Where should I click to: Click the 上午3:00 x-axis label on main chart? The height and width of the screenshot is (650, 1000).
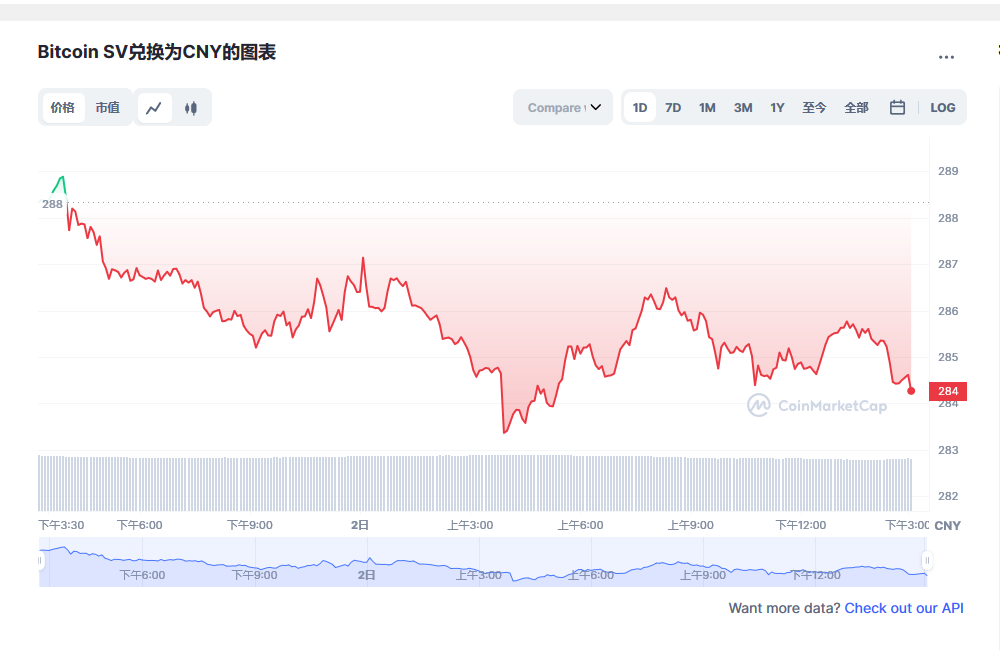[x=470, y=525]
